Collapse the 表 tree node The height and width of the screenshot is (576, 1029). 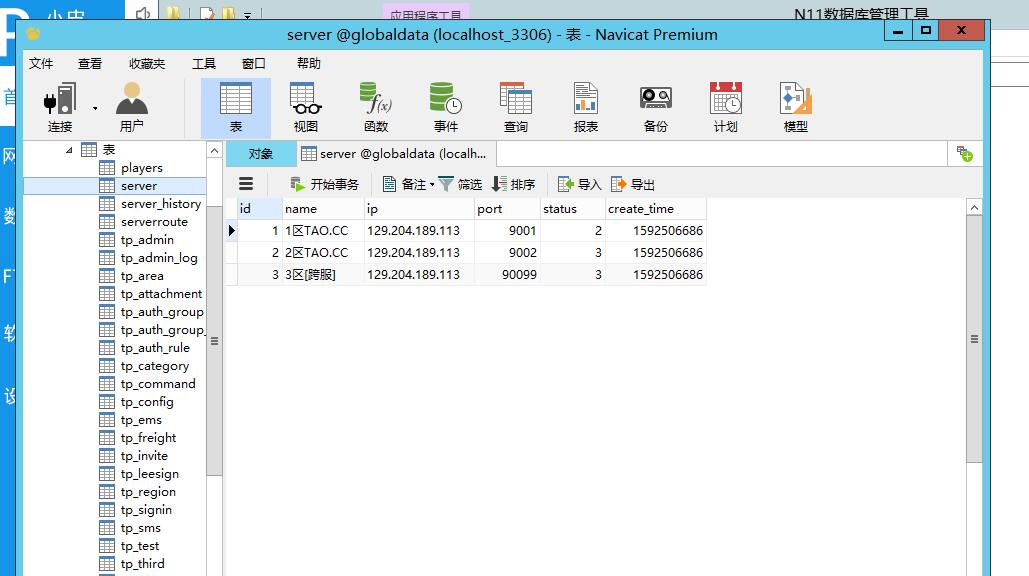(x=69, y=150)
